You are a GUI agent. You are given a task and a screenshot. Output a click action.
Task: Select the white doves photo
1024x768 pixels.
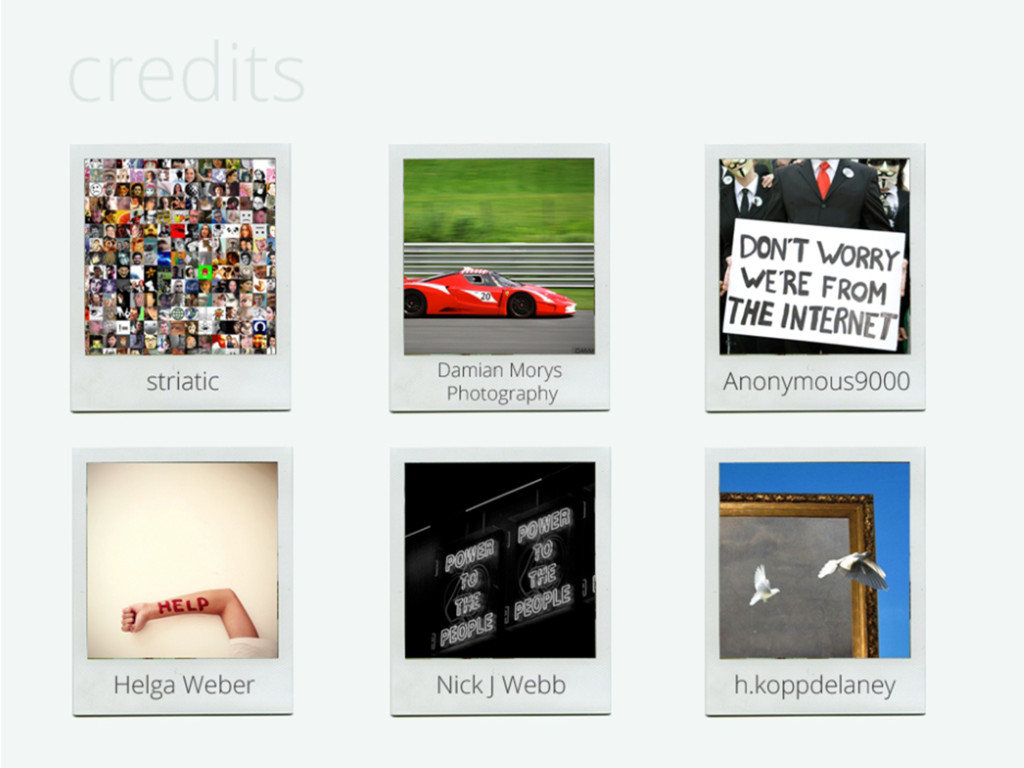point(815,560)
